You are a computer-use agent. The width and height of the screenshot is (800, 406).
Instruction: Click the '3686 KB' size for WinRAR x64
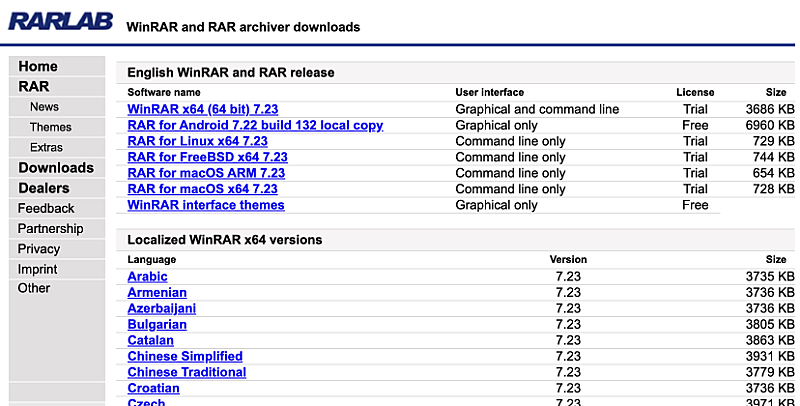[x=770, y=109]
